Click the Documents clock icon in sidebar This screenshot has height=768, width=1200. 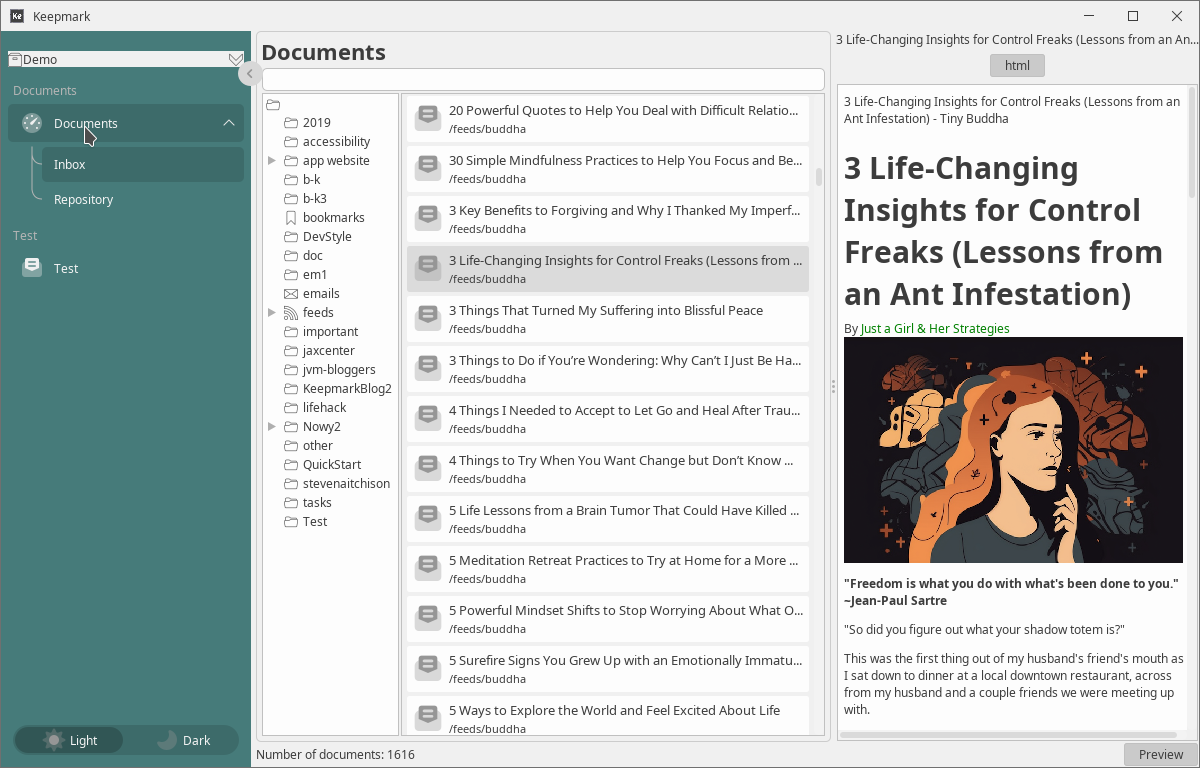[32, 123]
